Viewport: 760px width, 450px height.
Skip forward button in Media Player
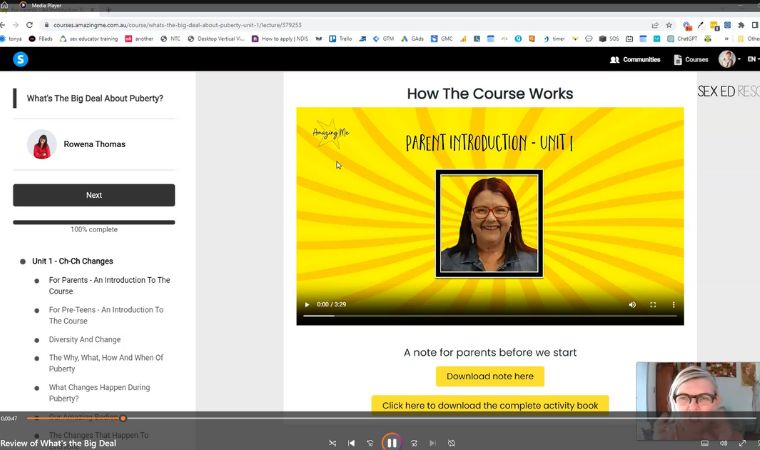pos(414,443)
